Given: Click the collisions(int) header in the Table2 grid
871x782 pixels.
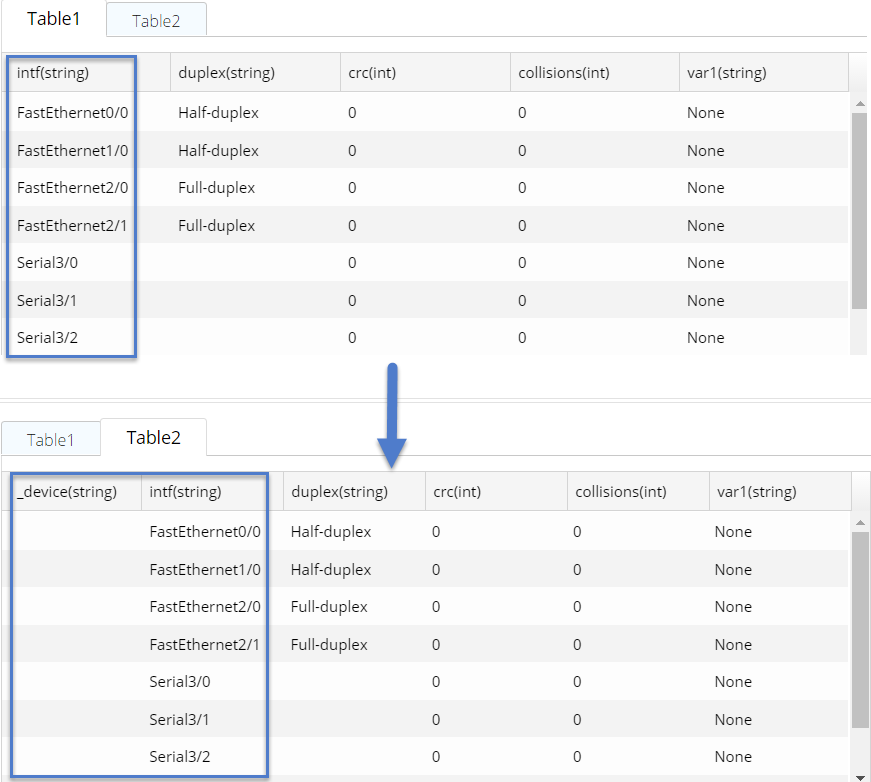Looking at the screenshot, I should pos(621,492).
